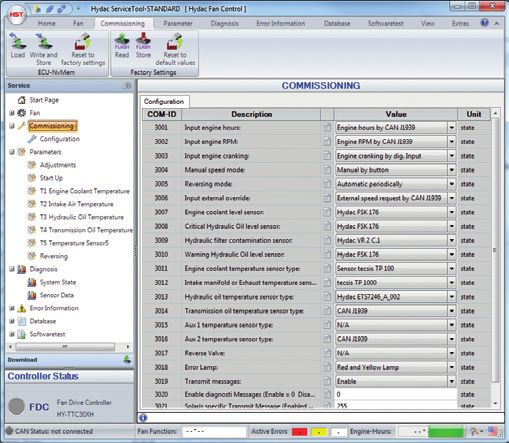Click the HST application logo button
This screenshot has width=509, height=443.
tap(16, 15)
